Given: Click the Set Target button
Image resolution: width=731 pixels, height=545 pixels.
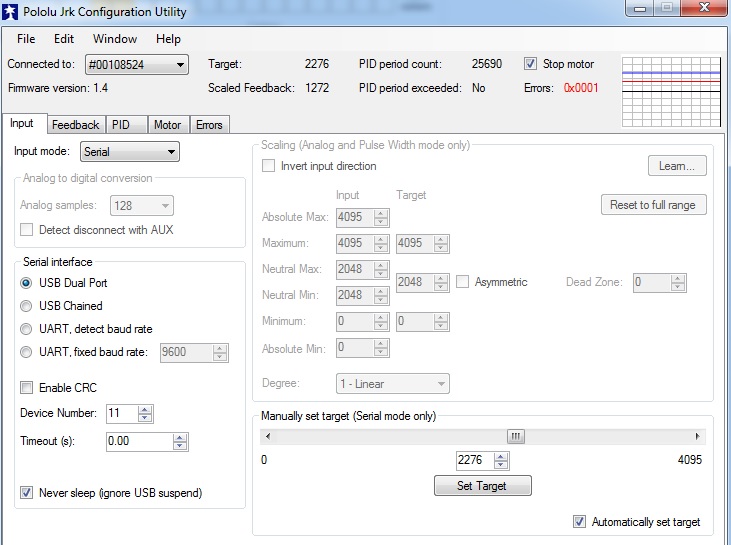Looking at the screenshot, I should 483,486.
